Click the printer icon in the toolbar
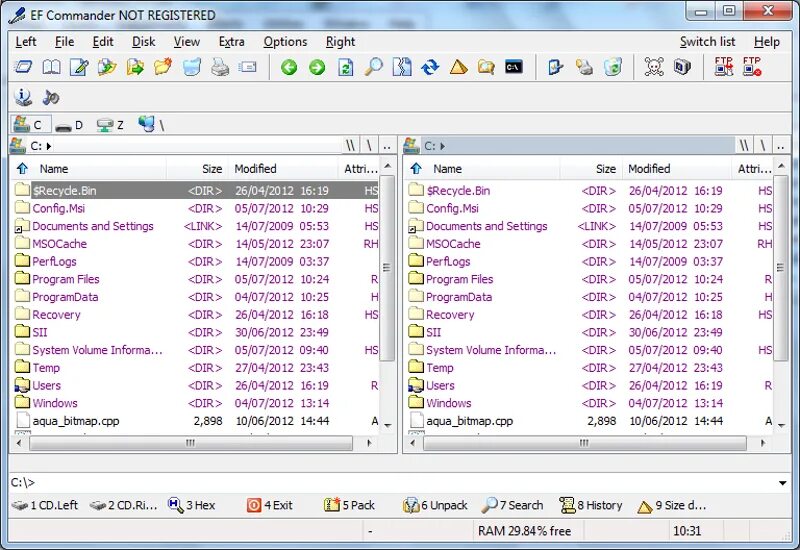The image size is (800, 550). [x=220, y=67]
